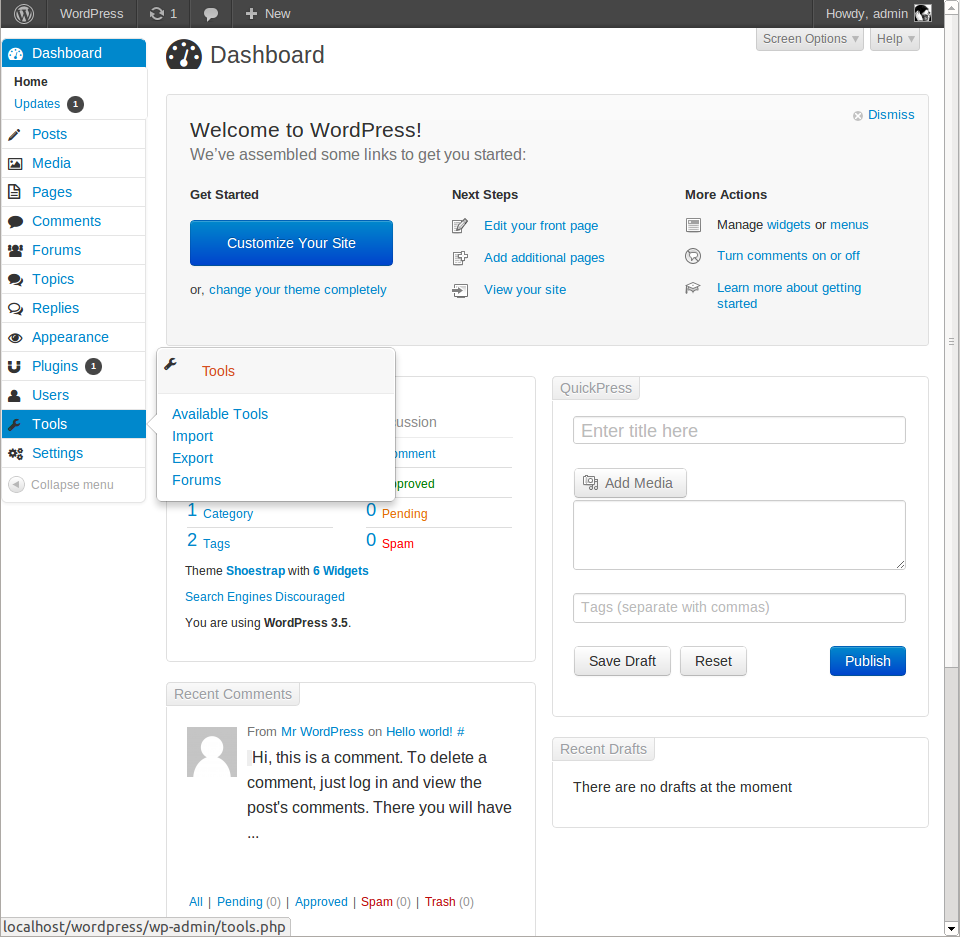Click the Posts pin icon in sidebar
This screenshot has width=960, height=937.
15,135
